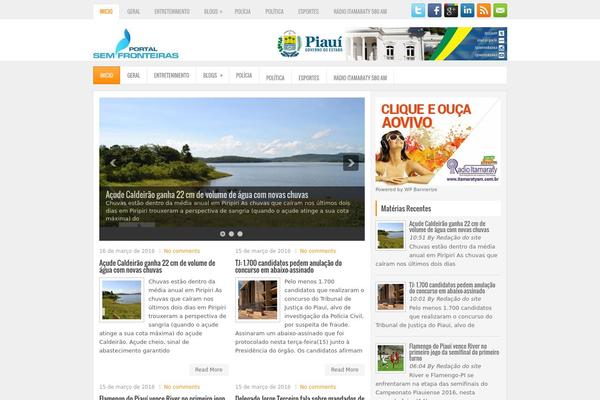
Task: Advance slider with the right arrow
Action: [x=351, y=163]
